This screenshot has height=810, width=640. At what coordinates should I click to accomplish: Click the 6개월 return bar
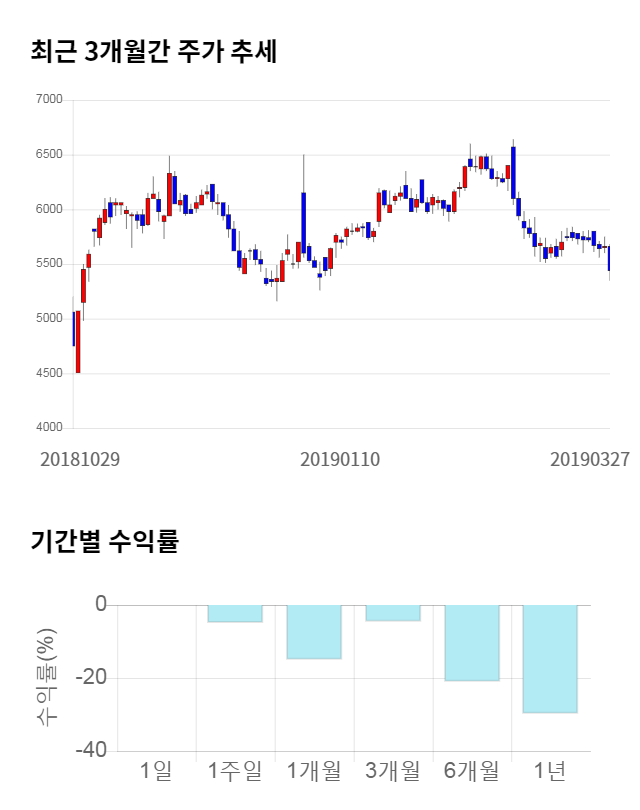[472, 642]
